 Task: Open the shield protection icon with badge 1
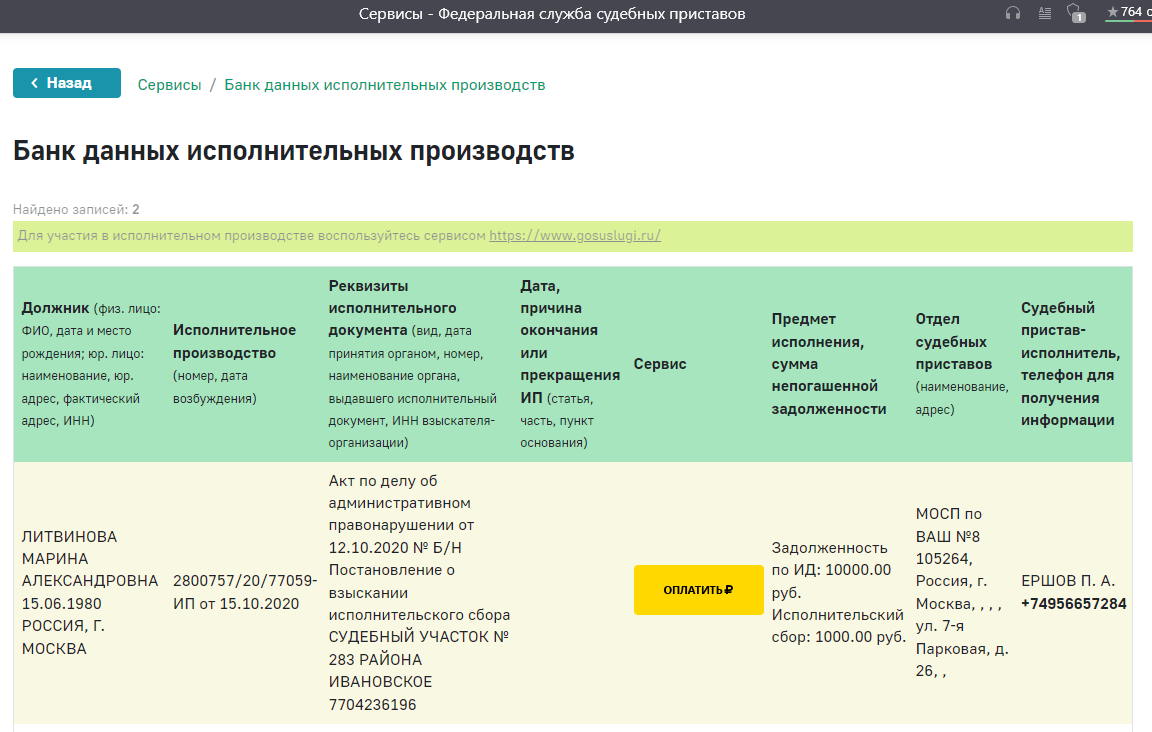click(1076, 13)
